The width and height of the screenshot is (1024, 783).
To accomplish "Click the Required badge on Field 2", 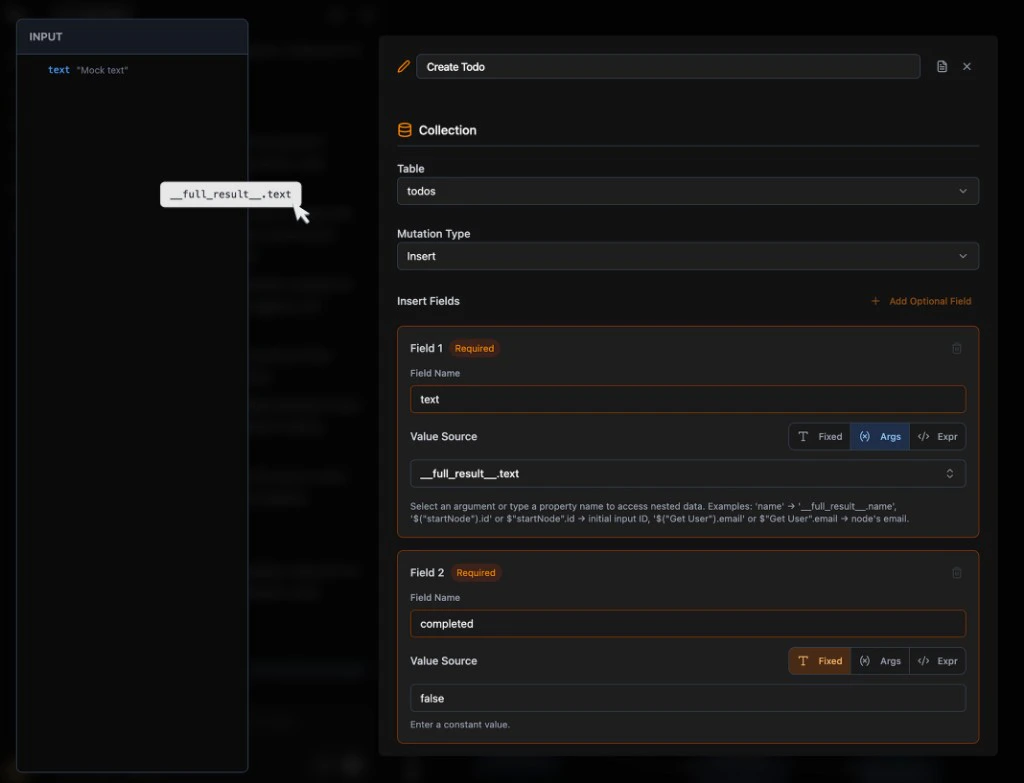I will (x=475, y=573).
